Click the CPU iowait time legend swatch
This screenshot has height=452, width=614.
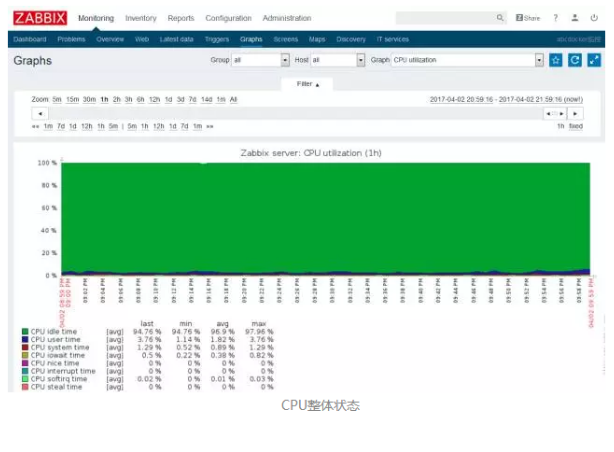[x=25, y=355]
